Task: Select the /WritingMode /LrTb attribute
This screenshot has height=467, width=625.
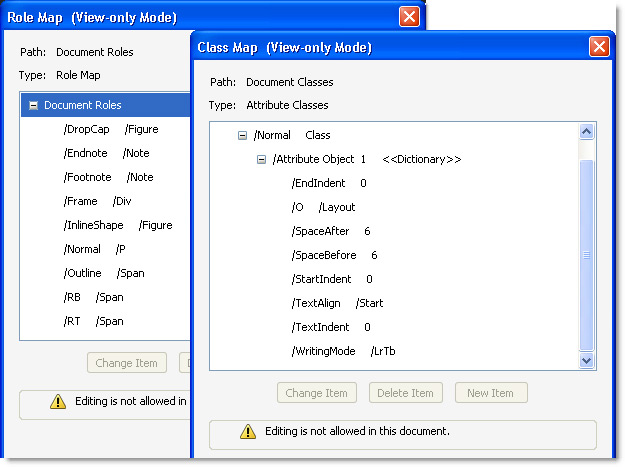Action: click(343, 351)
